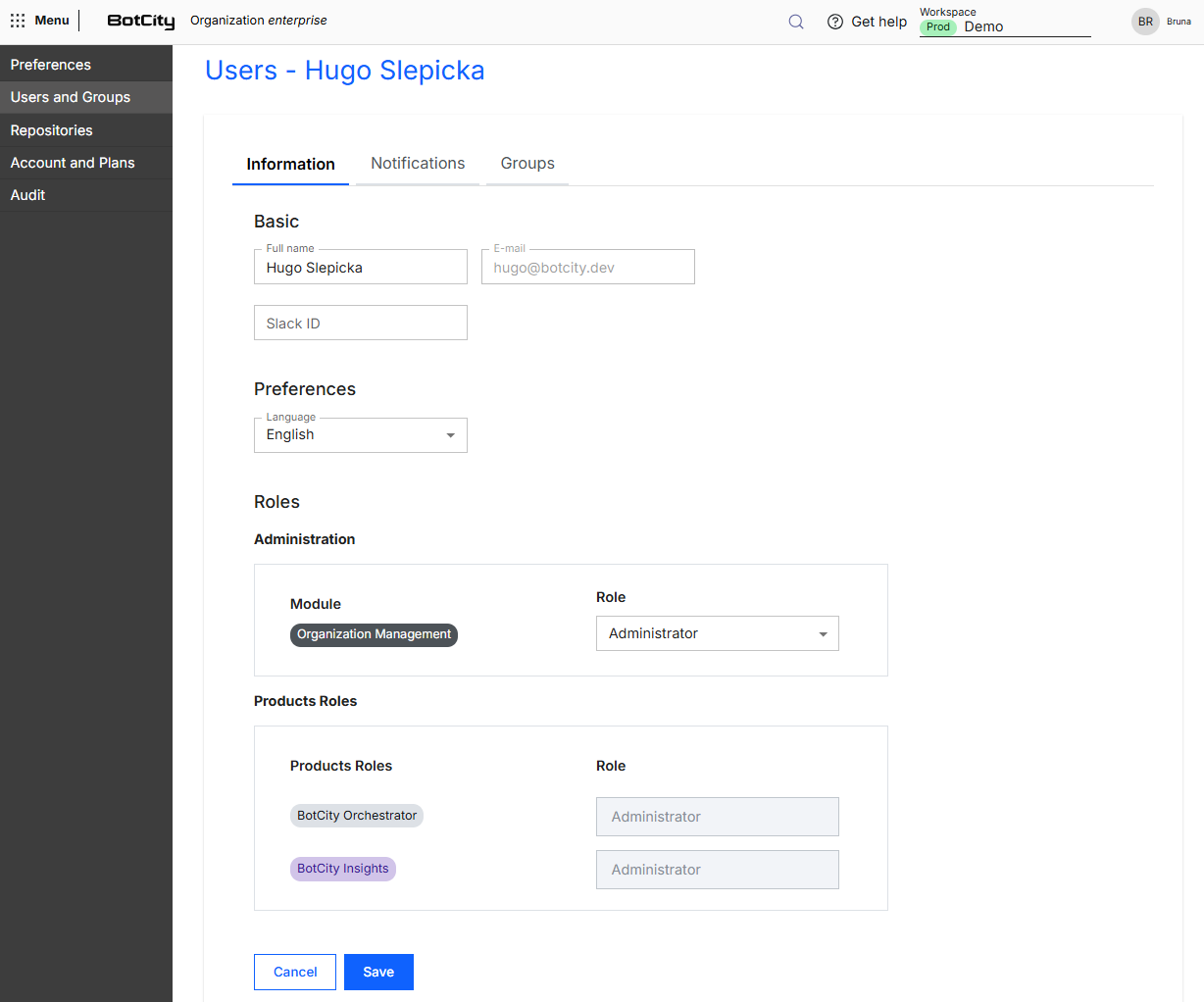Click the Full name input field

click(x=361, y=267)
